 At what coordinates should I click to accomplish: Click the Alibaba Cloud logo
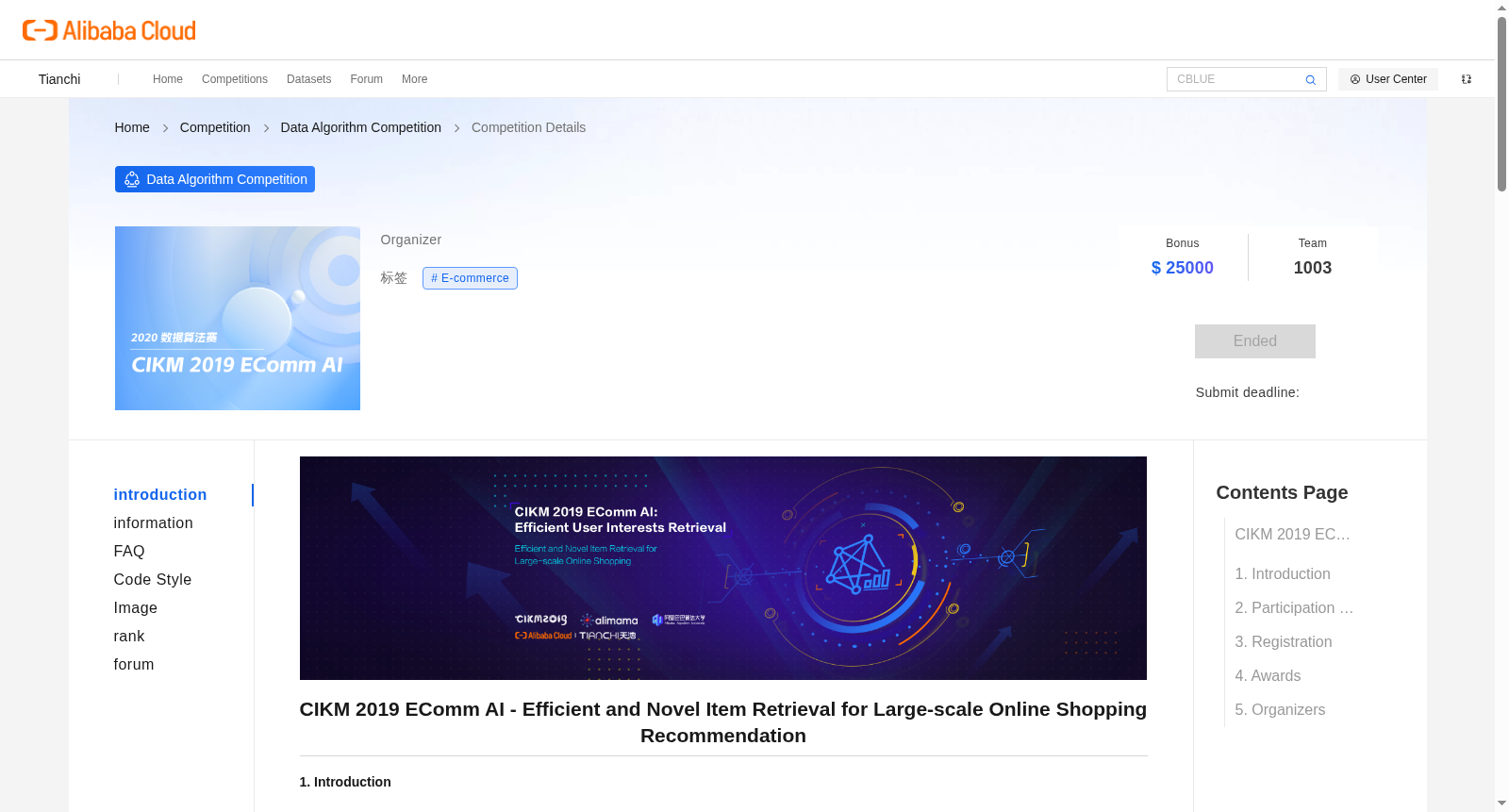(x=109, y=30)
